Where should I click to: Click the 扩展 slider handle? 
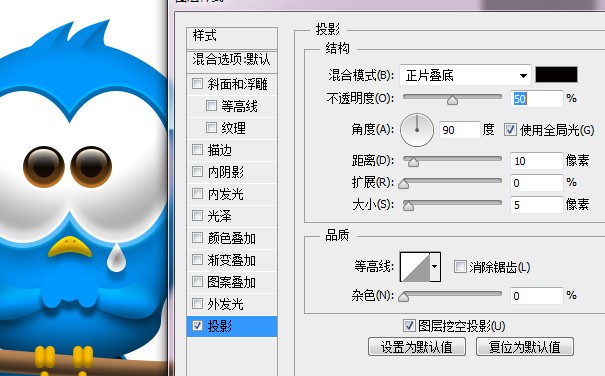point(404,184)
